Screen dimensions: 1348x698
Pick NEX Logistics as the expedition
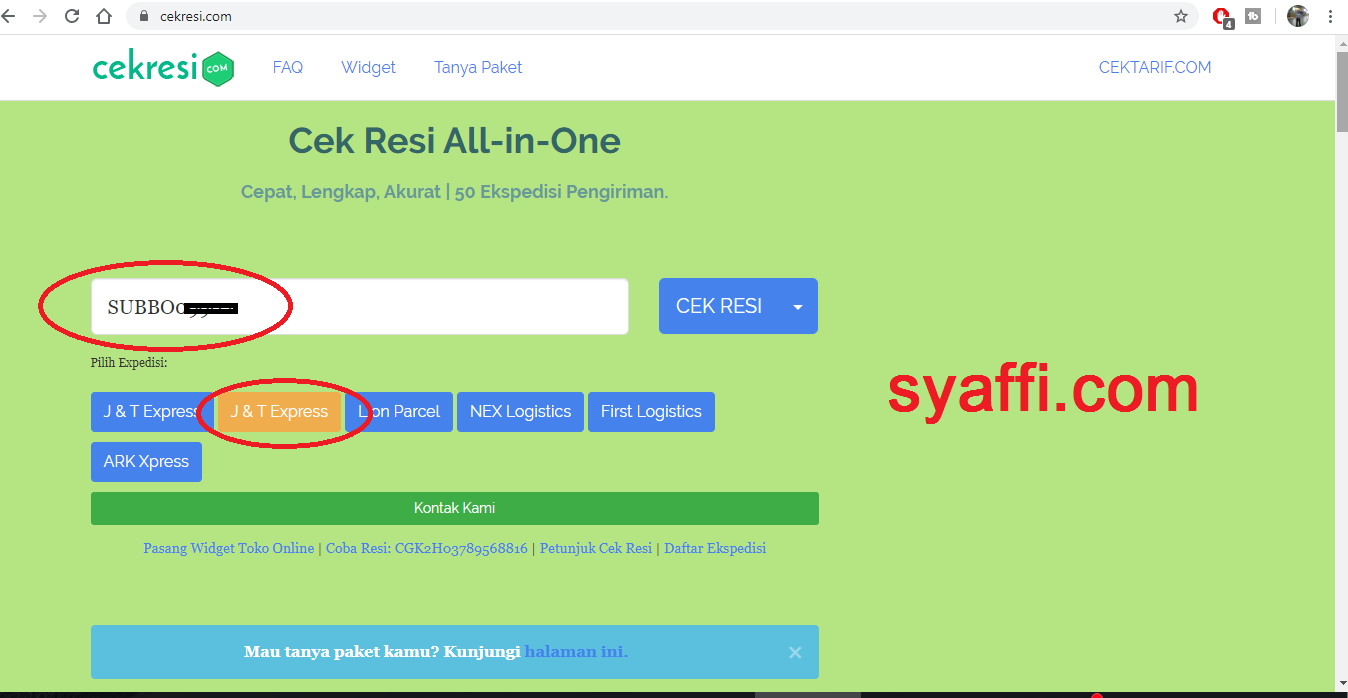[520, 412]
